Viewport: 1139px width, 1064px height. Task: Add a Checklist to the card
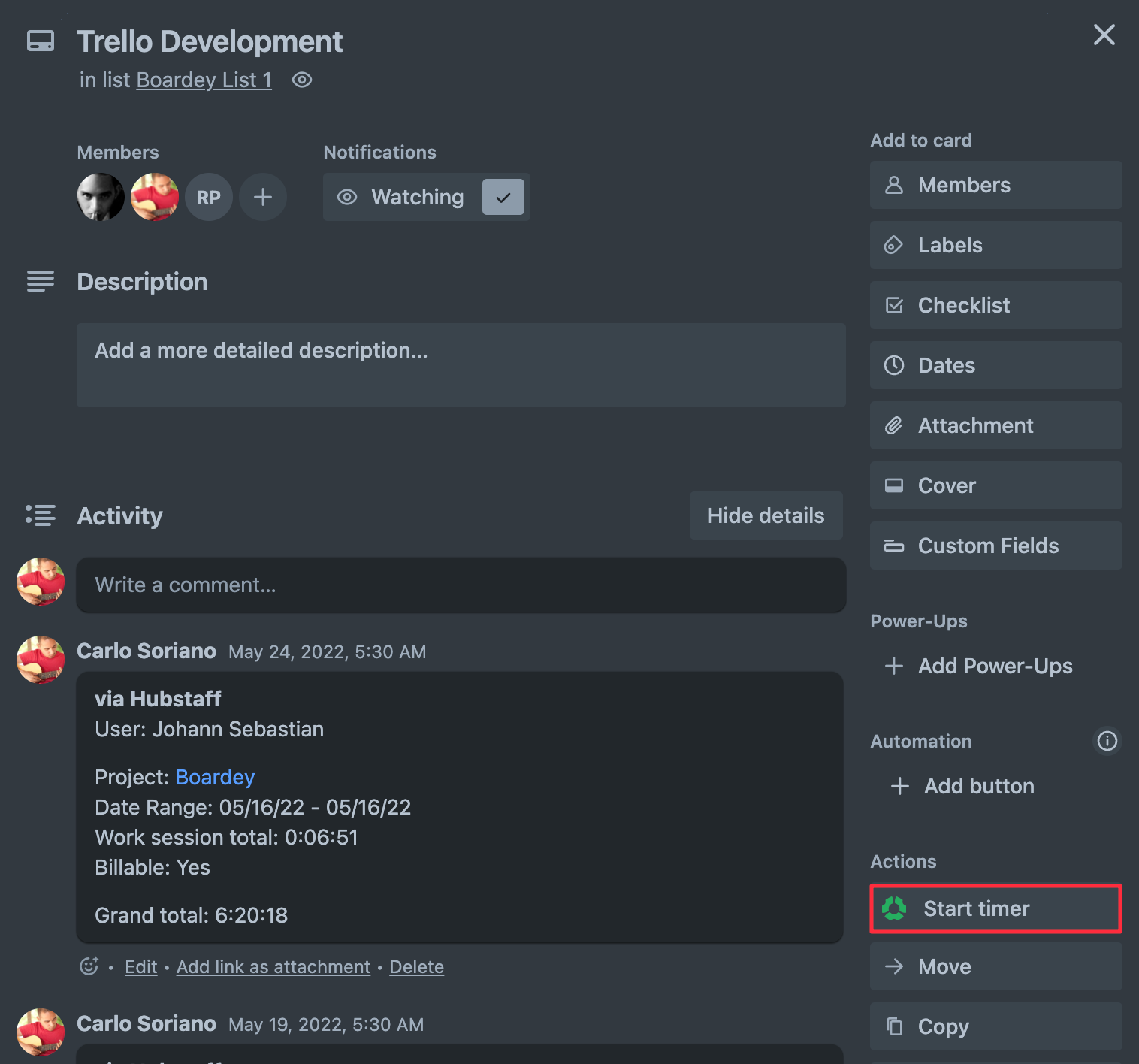(x=996, y=305)
